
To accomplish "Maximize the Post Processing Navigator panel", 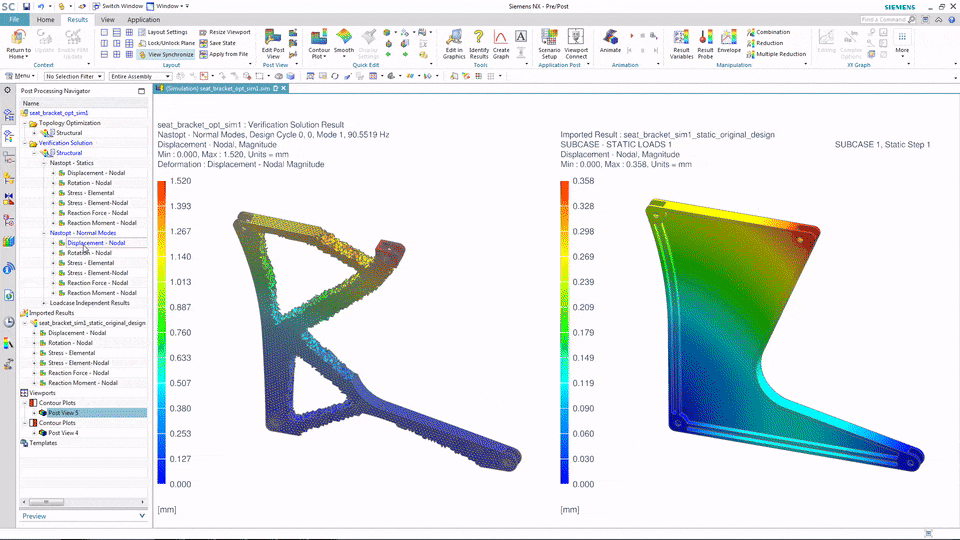I will coord(141,91).
